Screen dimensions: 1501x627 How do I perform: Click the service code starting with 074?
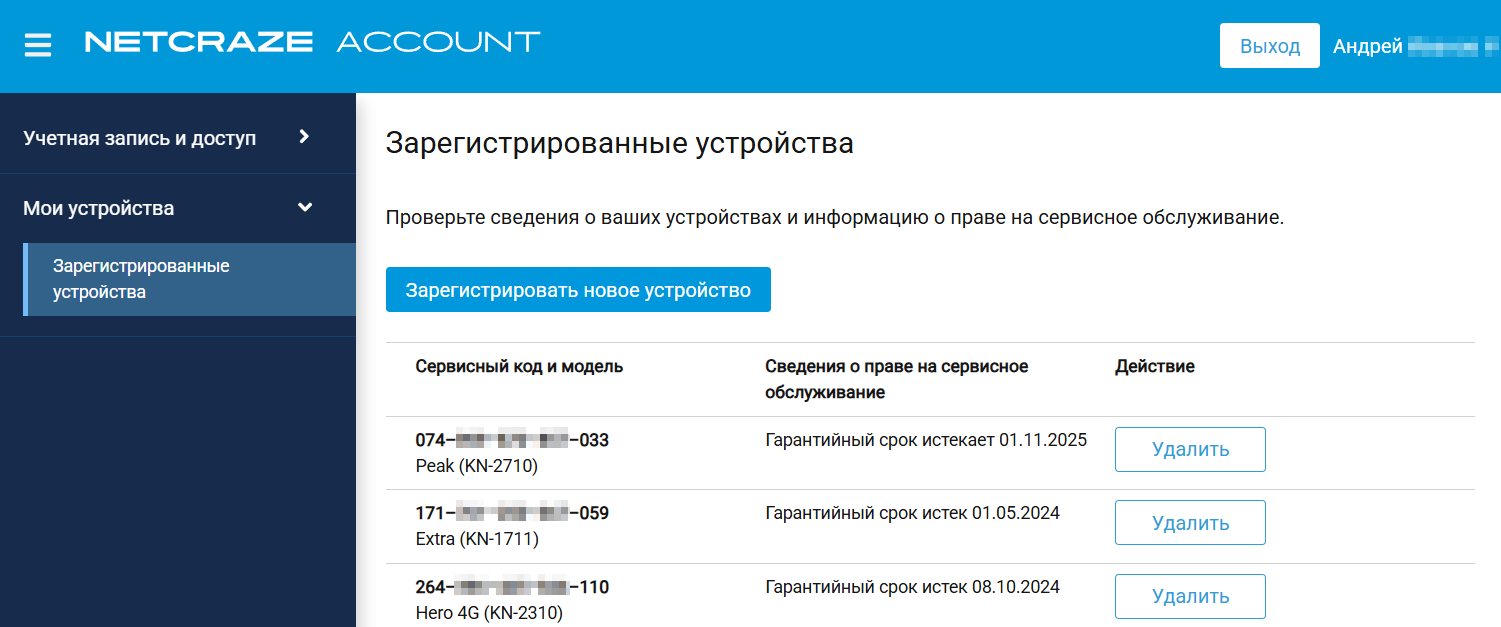point(512,440)
